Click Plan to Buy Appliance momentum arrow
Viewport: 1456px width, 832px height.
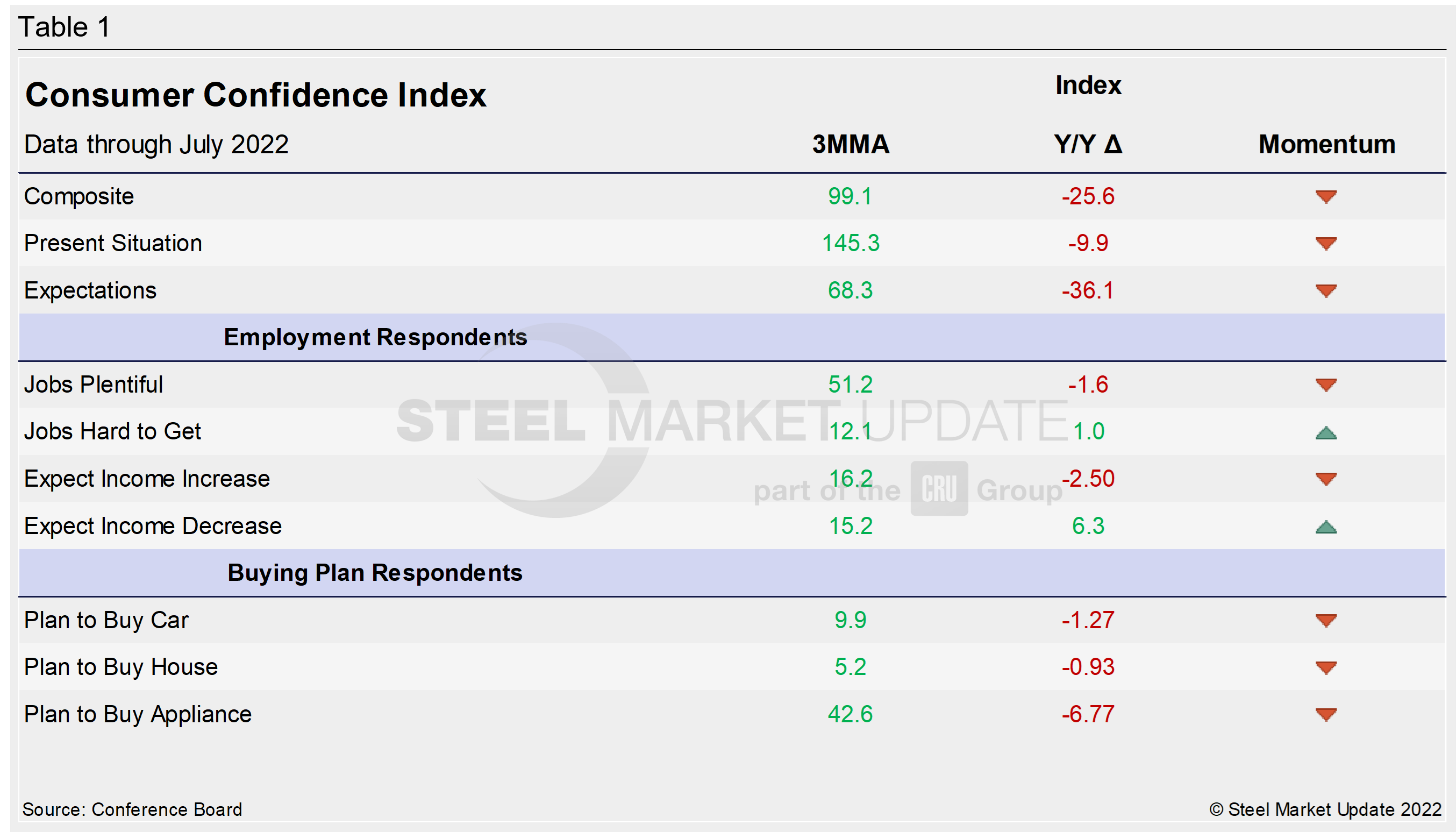click(1326, 714)
